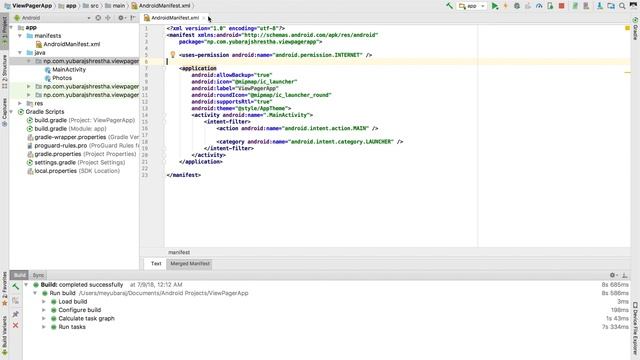Open the SDK Manager download icon
The image size is (640, 360).
coord(600,6)
